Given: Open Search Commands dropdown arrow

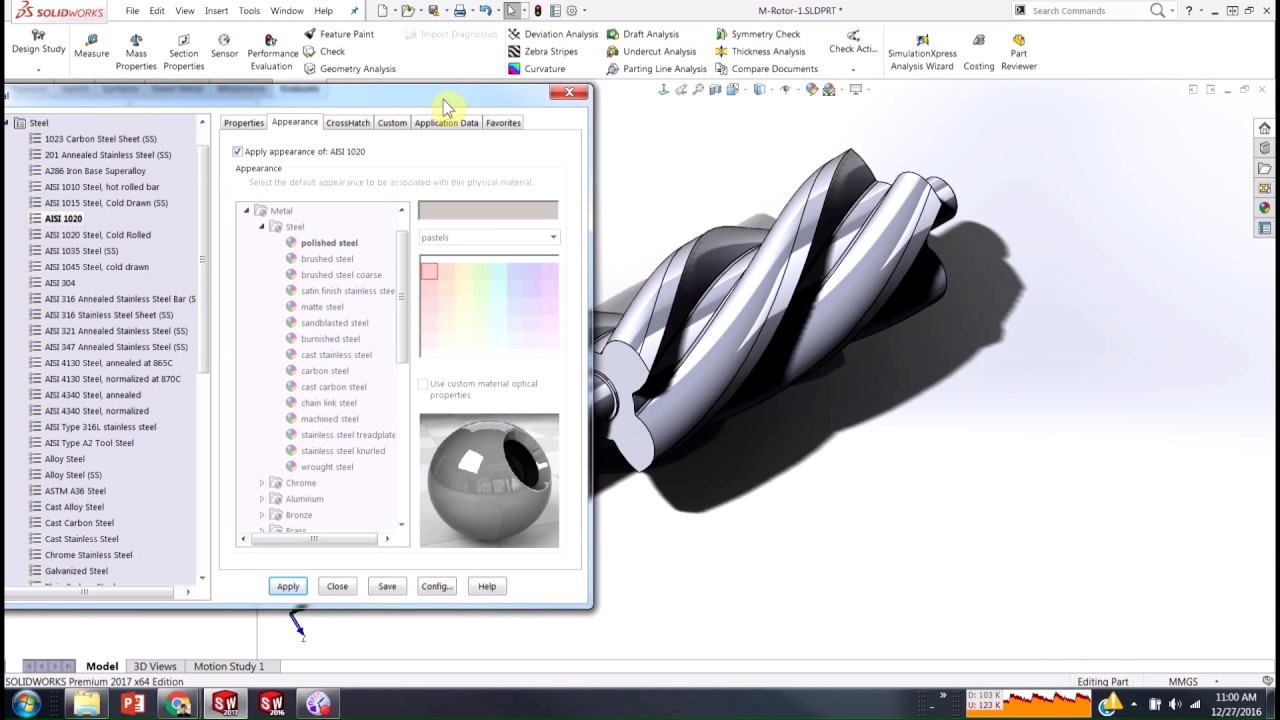Looking at the screenshot, I should [1172, 11].
